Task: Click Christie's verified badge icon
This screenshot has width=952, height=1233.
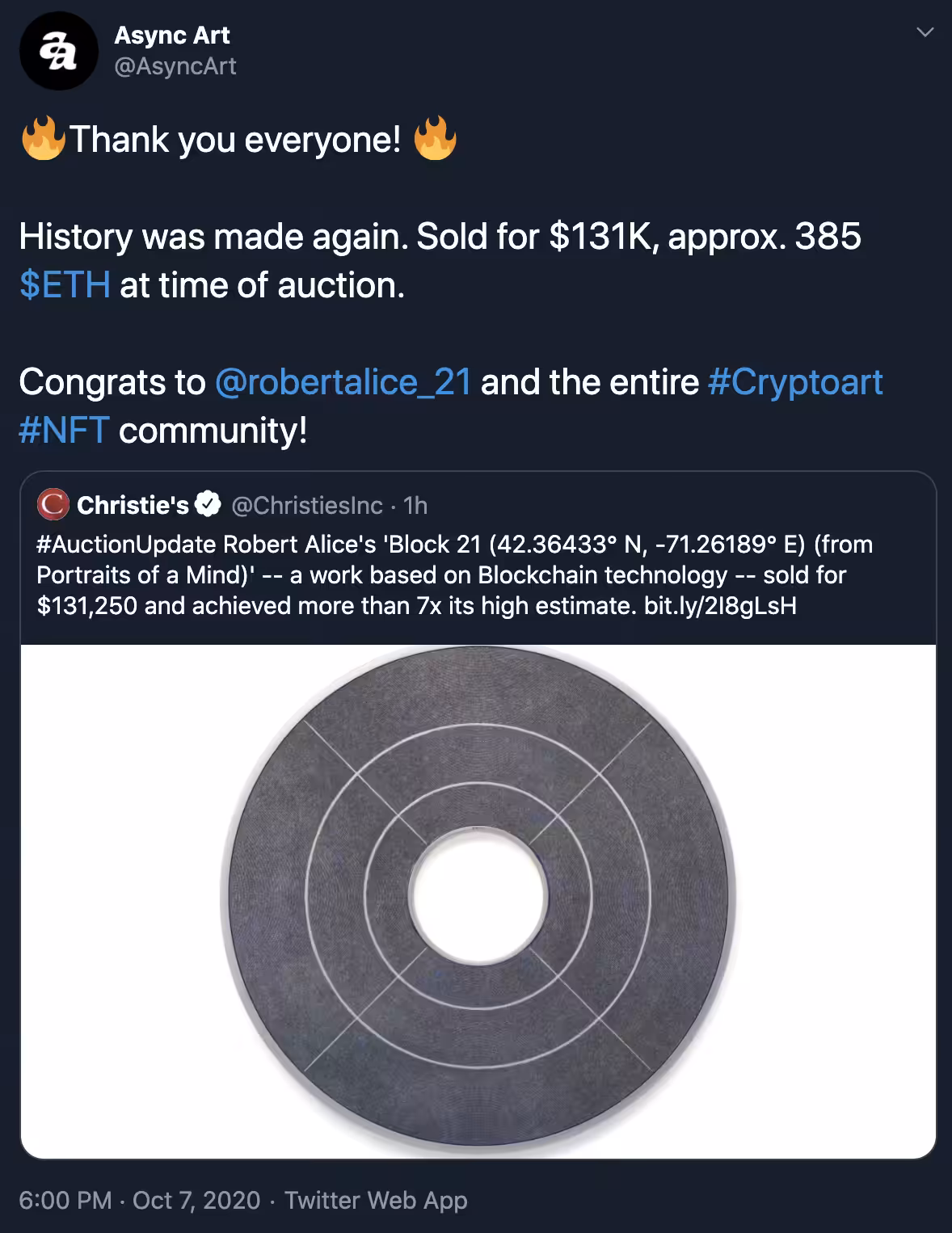Action: (x=209, y=505)
